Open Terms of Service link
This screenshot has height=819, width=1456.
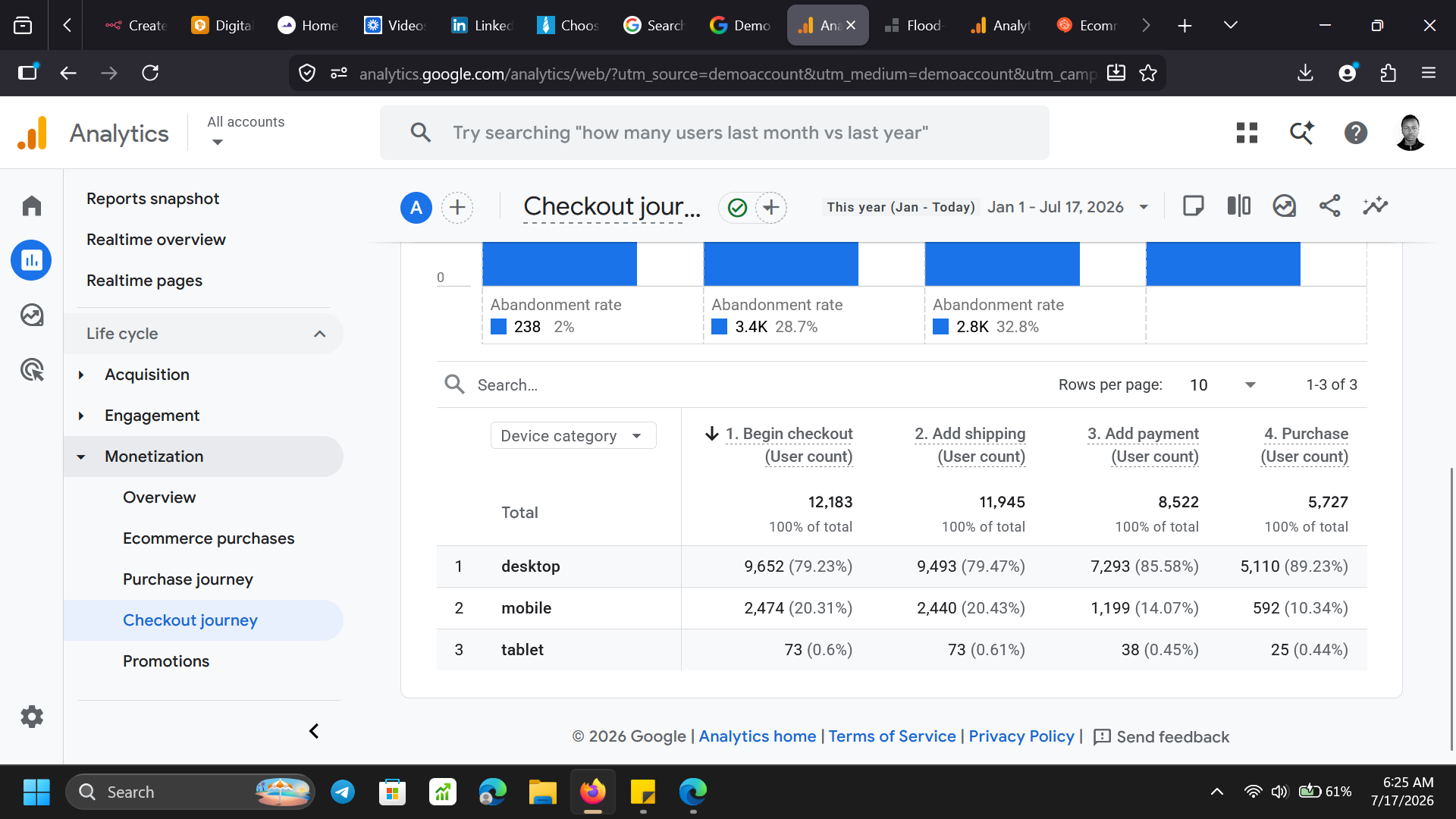pyautogui.click(x=892, y=736)
